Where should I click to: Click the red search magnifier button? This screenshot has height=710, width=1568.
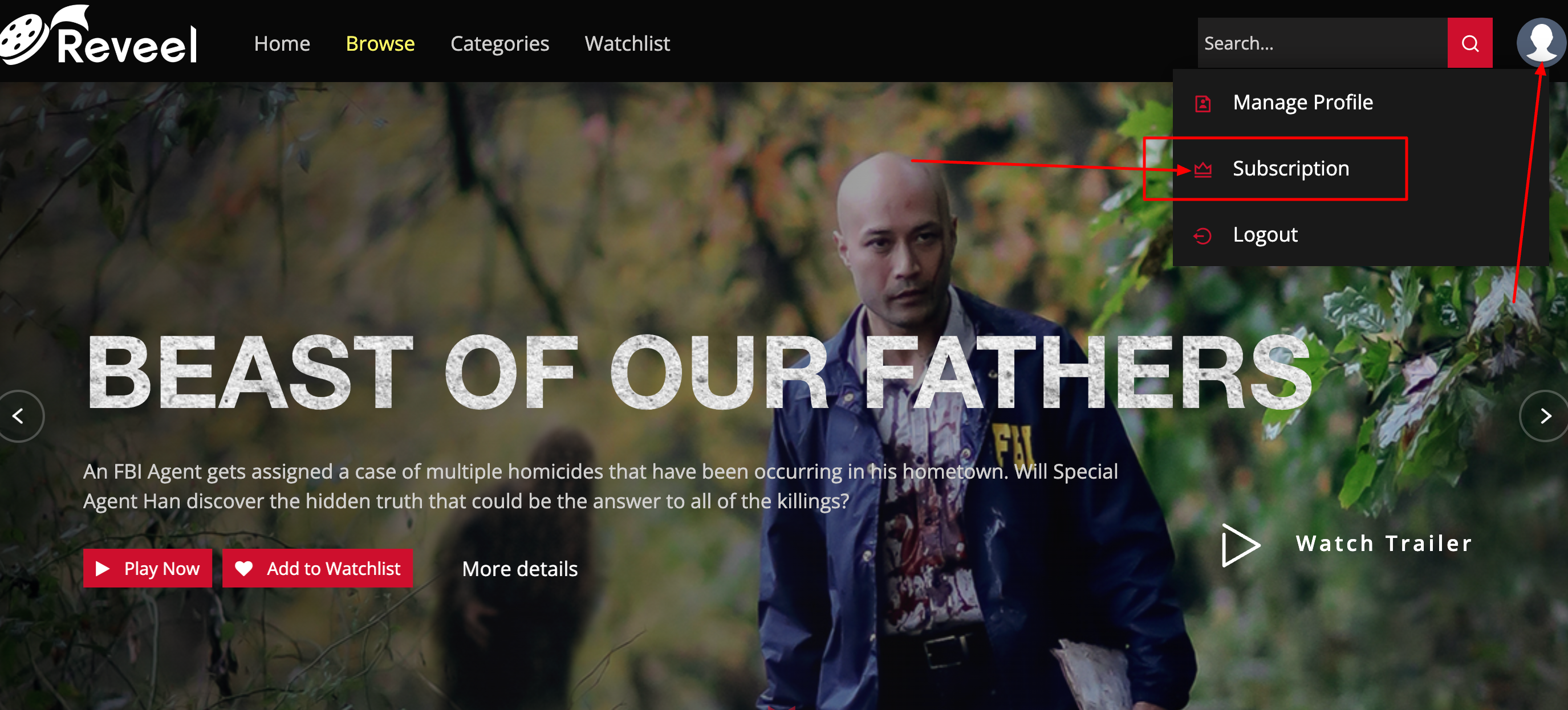1469,43
